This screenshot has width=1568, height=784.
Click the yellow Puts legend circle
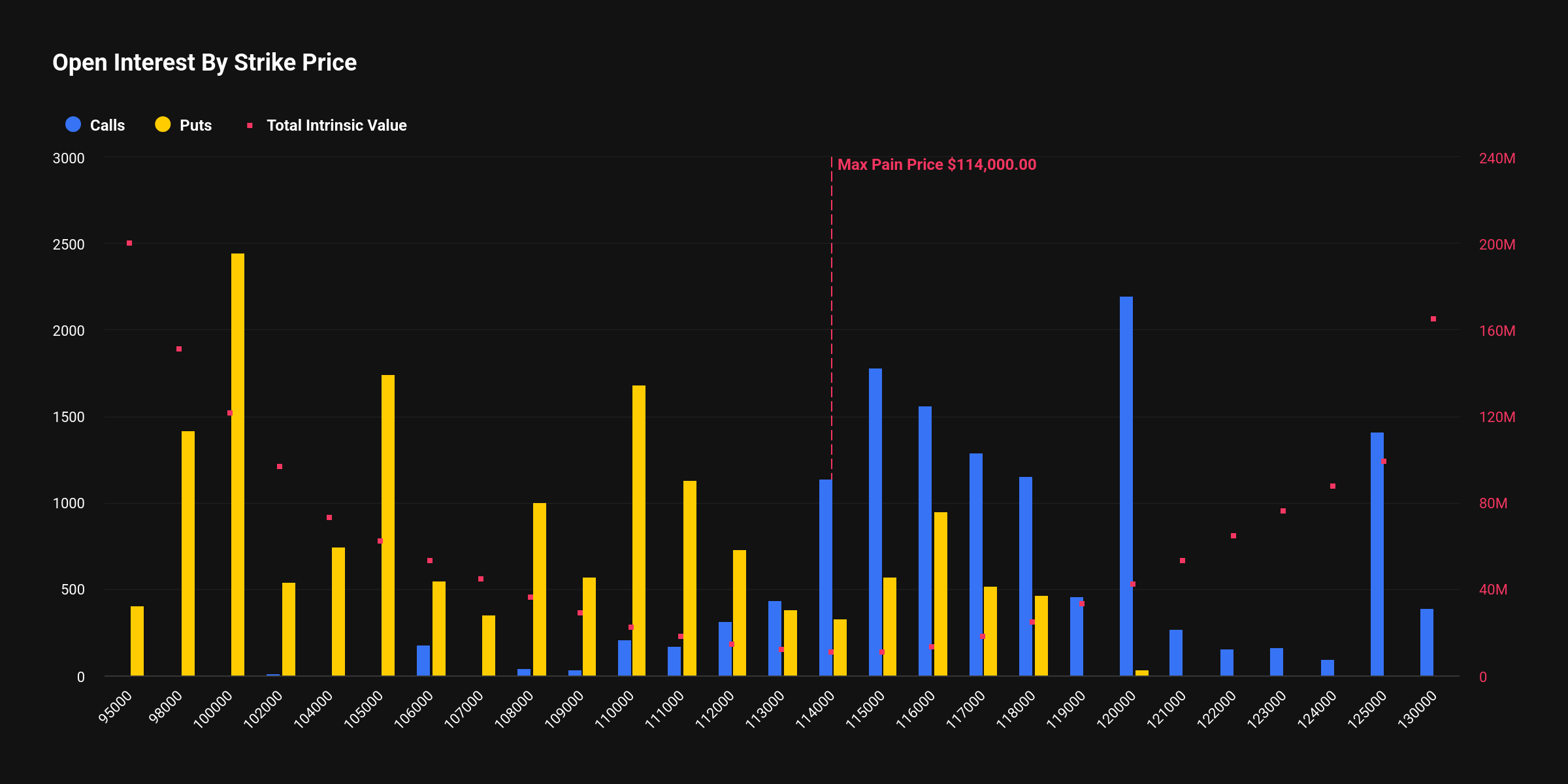click(x=163, y=125)
